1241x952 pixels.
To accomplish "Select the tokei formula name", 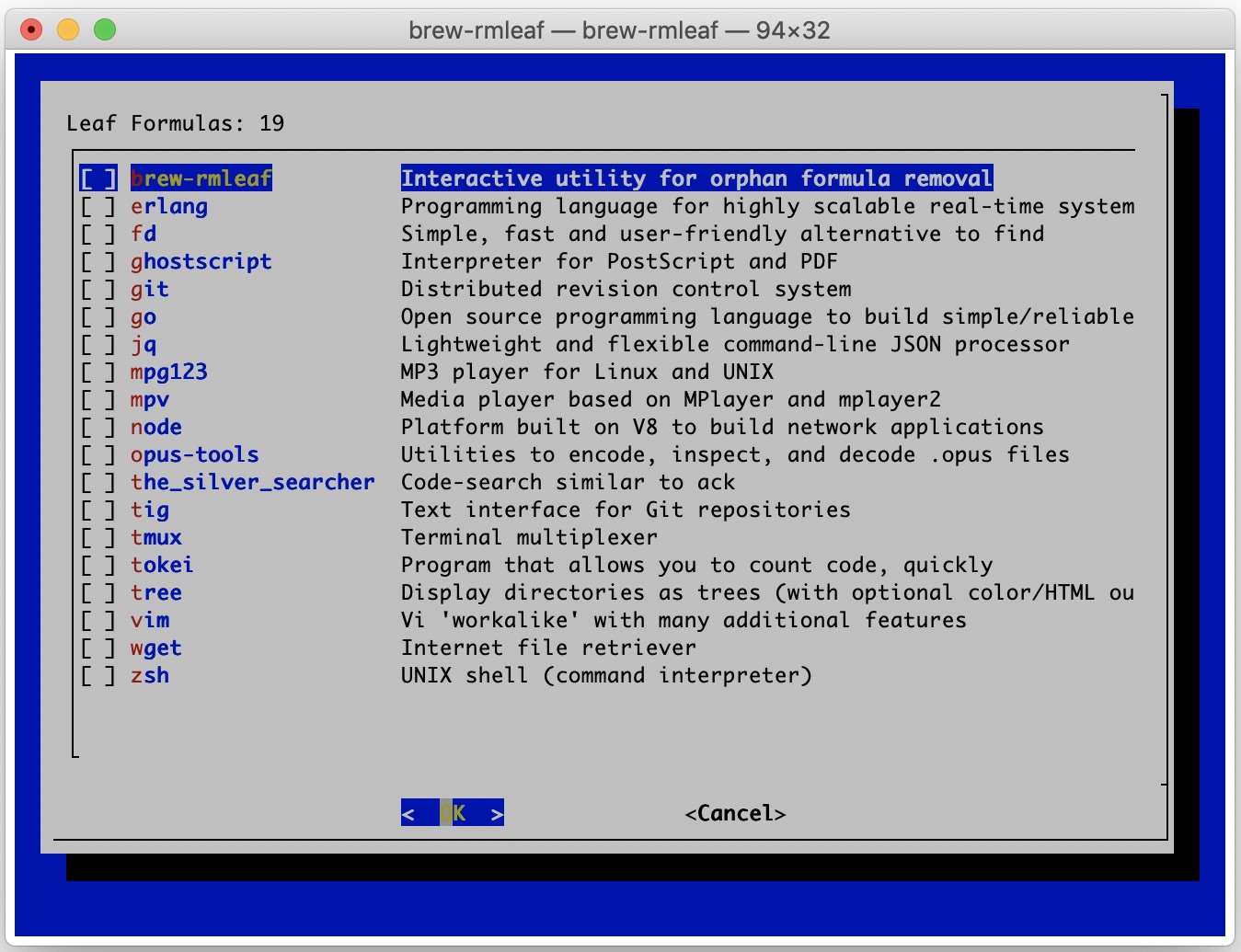I will coord(163,565).
